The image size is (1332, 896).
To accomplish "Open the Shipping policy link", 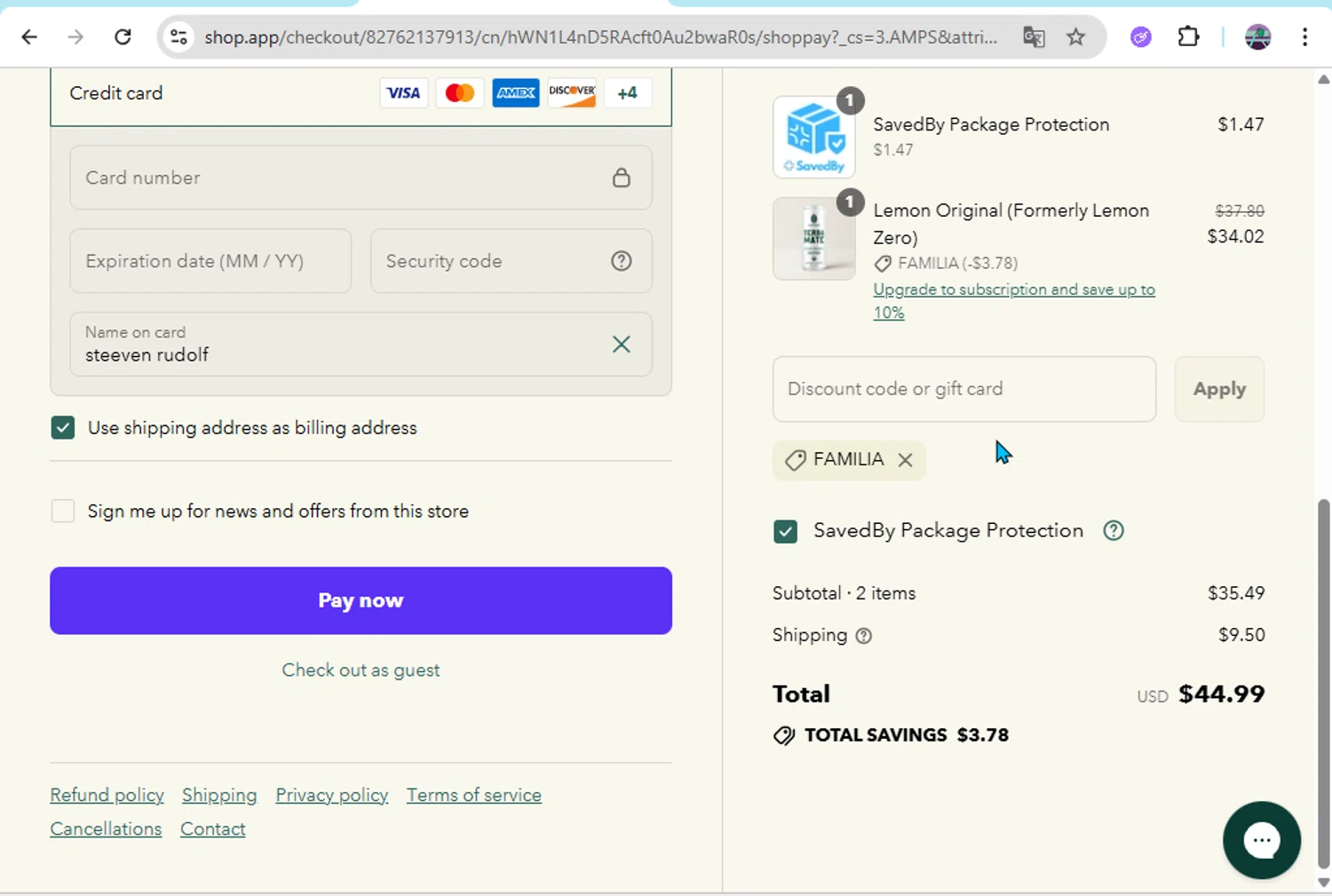I will (x=219, y=796).
